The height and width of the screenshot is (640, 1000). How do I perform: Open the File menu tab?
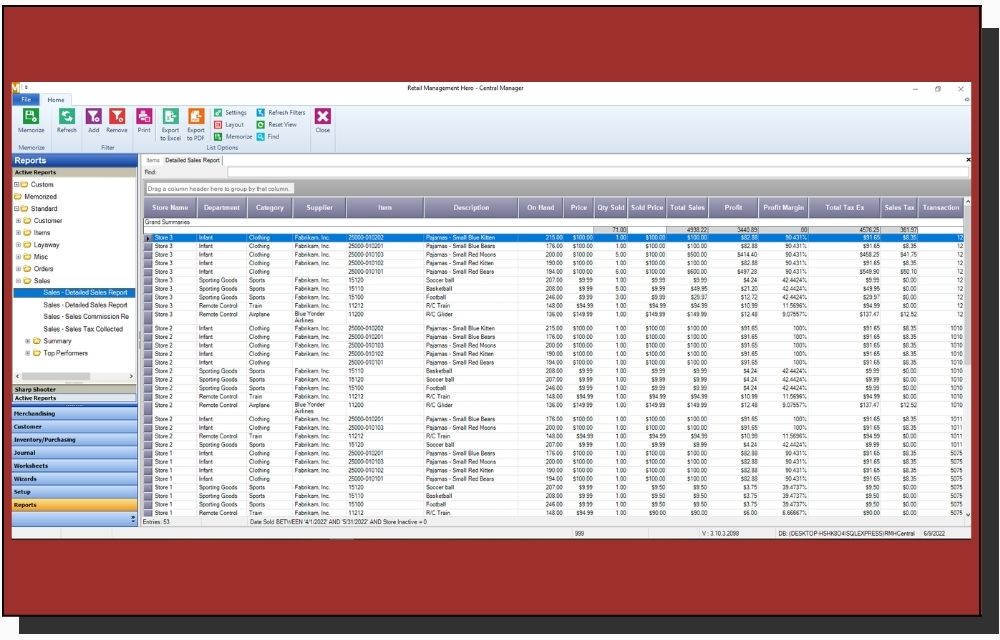[x=26, y=99]
